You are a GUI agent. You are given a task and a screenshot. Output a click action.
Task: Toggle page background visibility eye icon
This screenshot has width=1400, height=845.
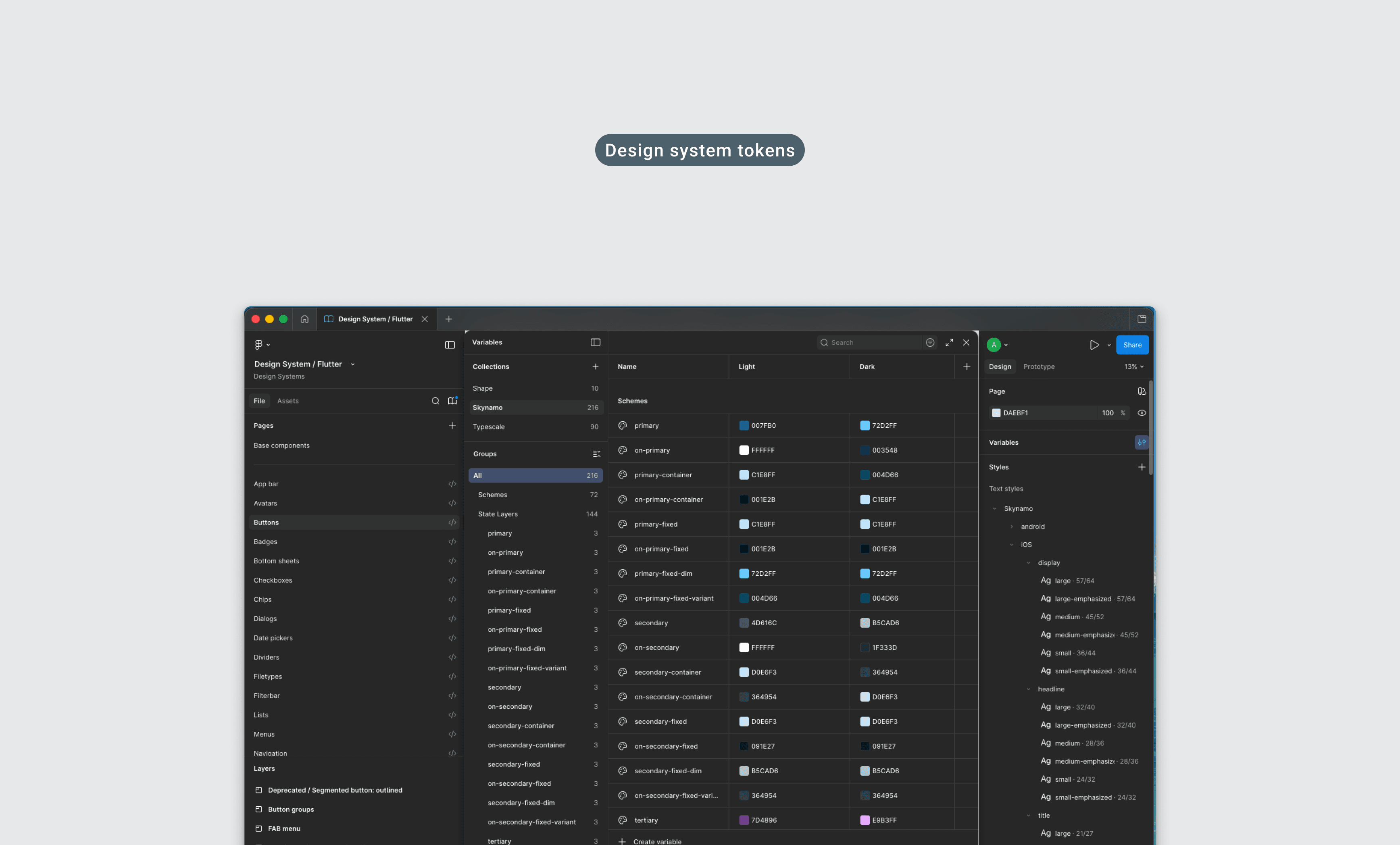tap(1142, 413)
